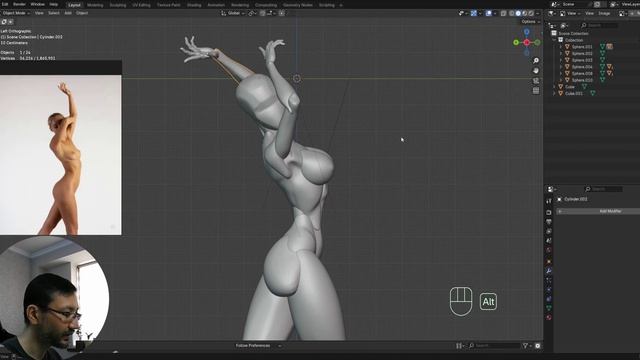Screen dimensions: 640x360
Task: Open the pivot point dropdown
Action: tap(252, 13)
